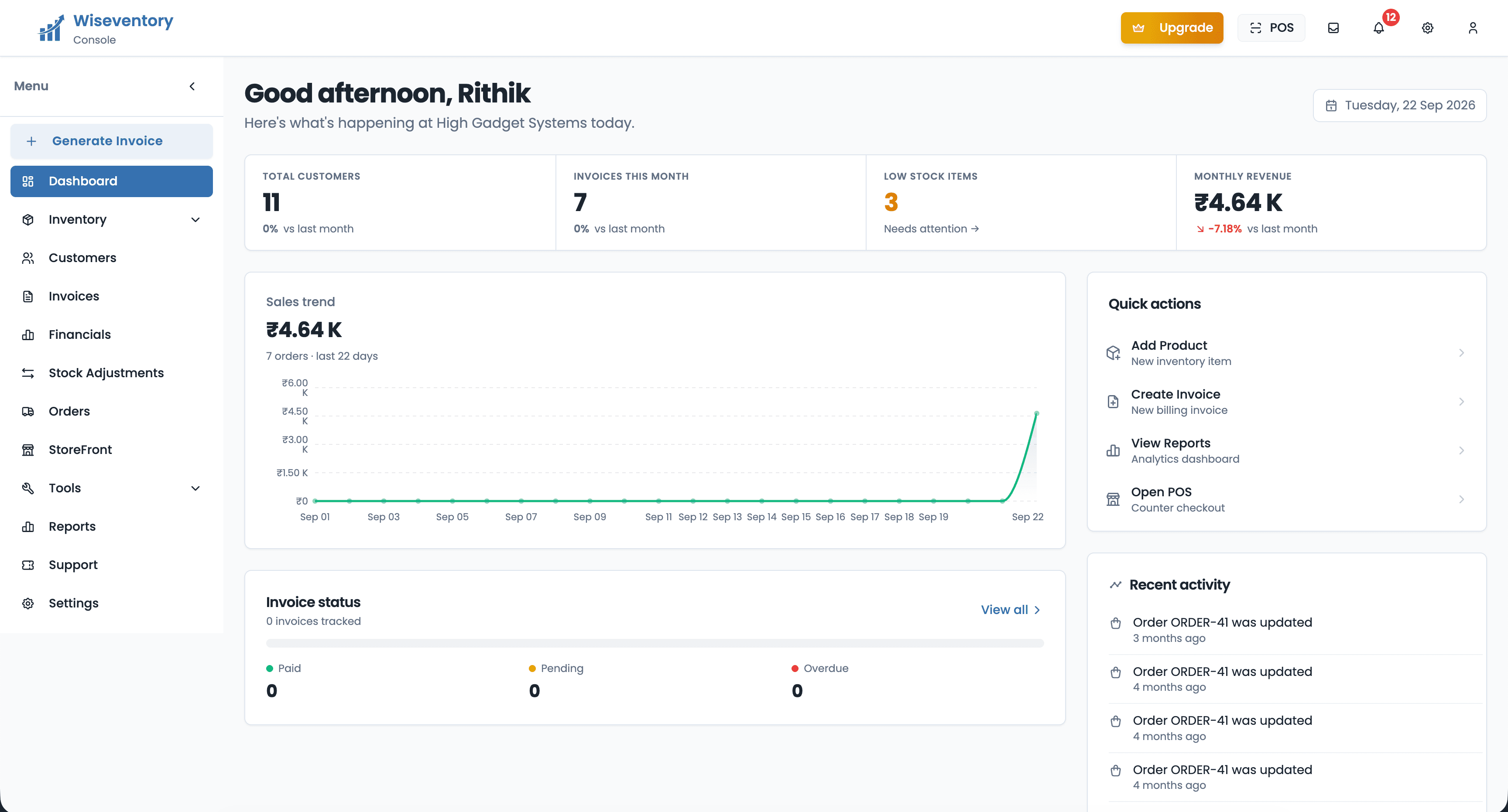The width and height of the screenshot is (1508, 812).
Task: Expand the Inventory submenu arrow
Action: 195,220
